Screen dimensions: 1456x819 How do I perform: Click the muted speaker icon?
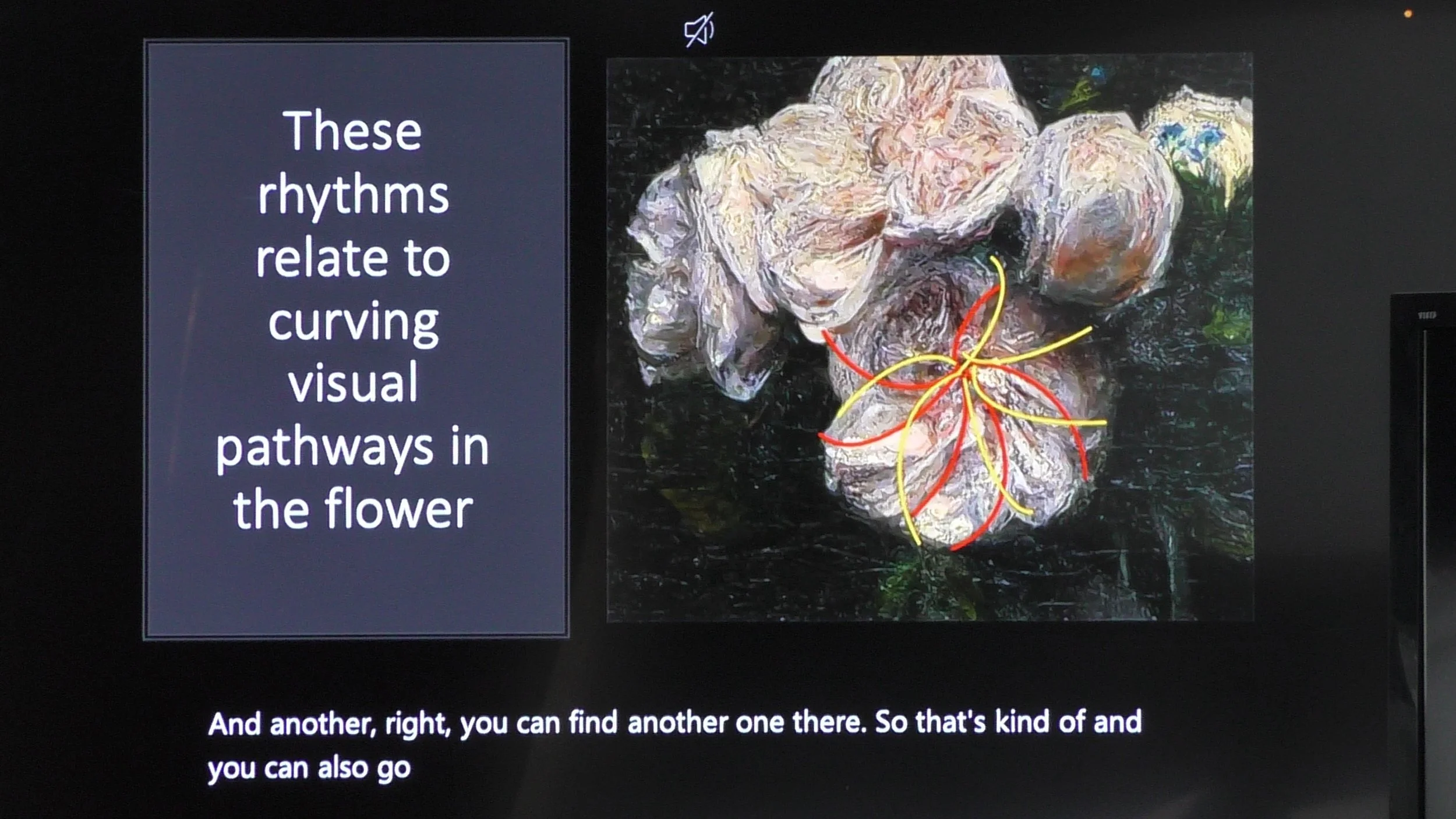698,30
